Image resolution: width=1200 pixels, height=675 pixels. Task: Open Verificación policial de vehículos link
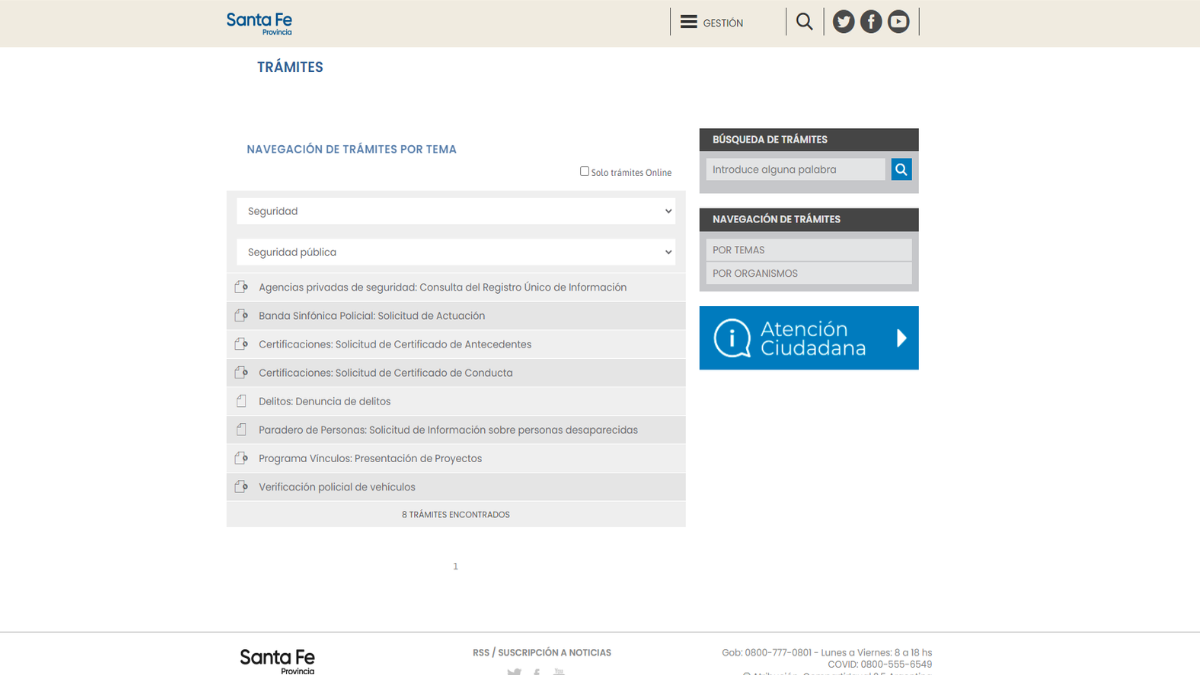[x=337, y=487]
